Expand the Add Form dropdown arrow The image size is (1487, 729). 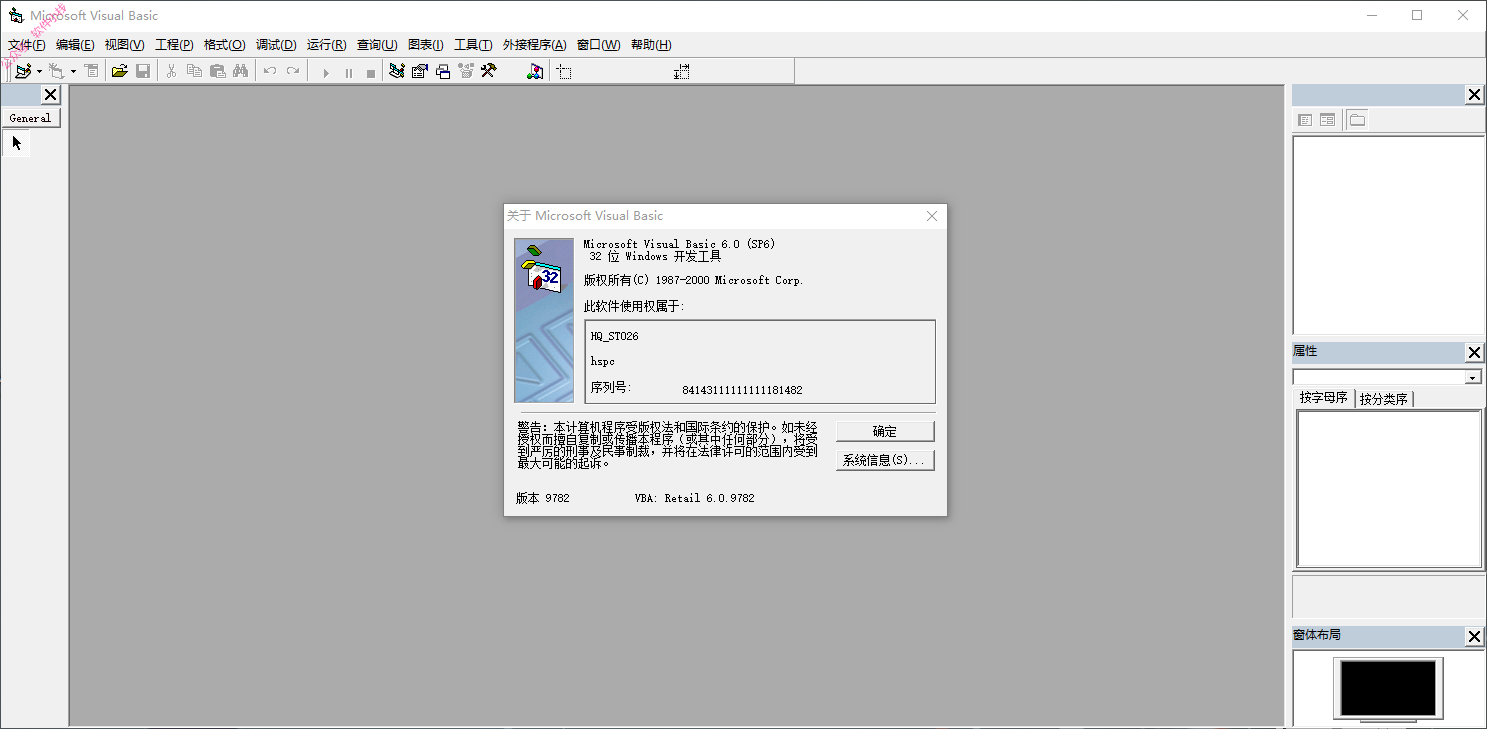(x=73, y=71)
